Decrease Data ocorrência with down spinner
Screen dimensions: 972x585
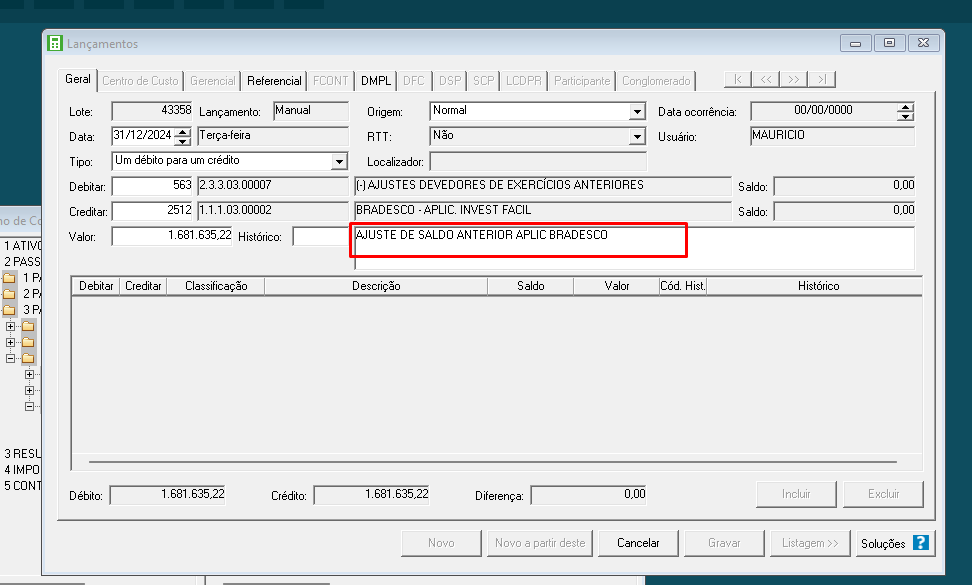pyautogui.click(x=905, y=116)
